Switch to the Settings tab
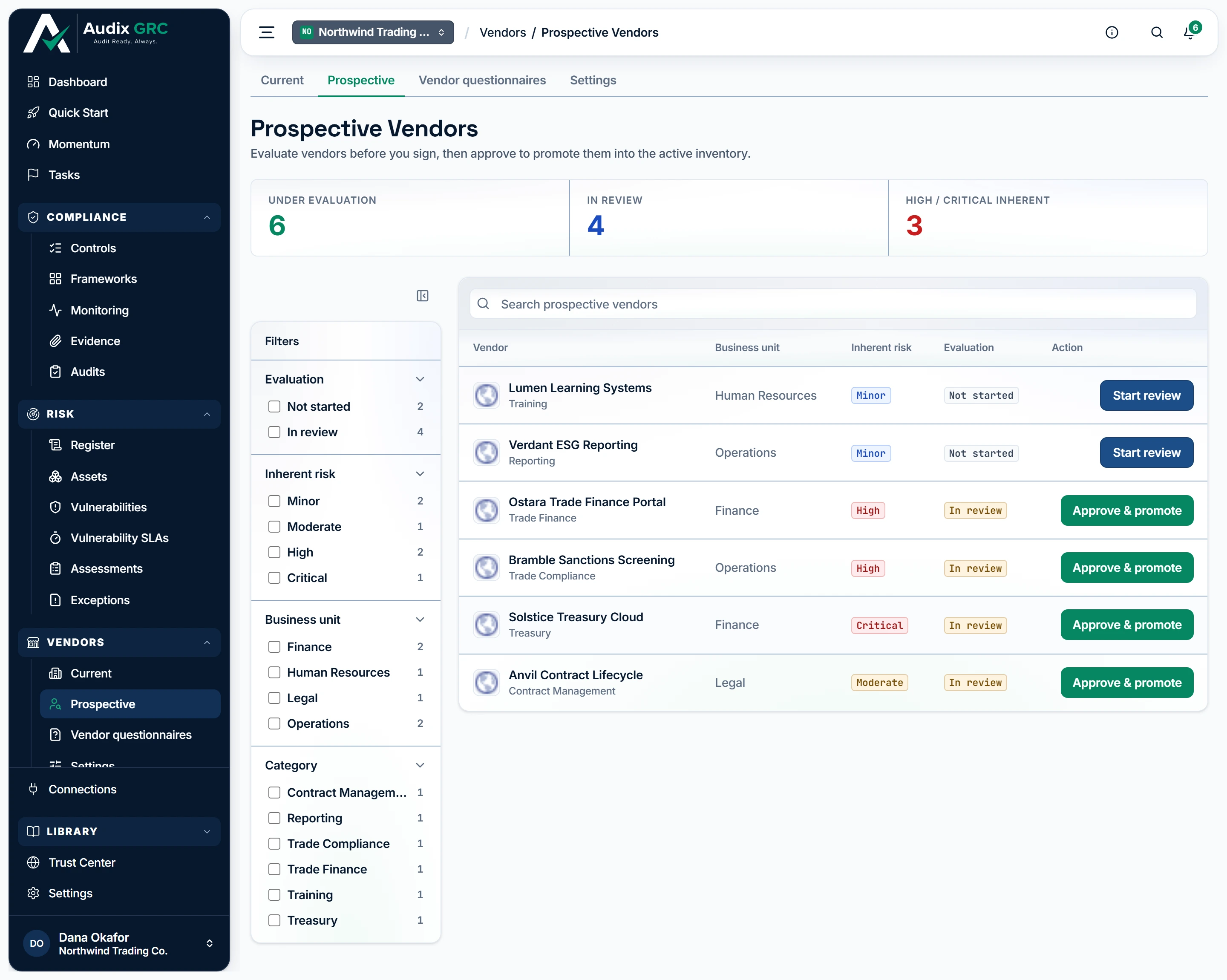Image resolution: width=1227 pixels, height=980 pixels. click(x=593, y=80)
